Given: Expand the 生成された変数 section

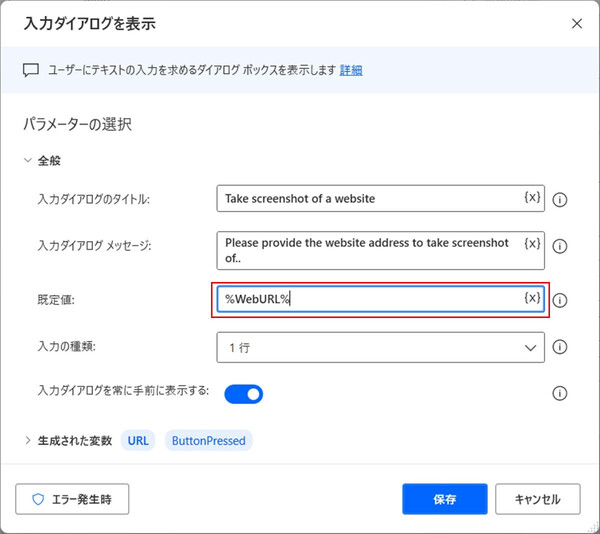Looking at the screenshot, I should 27,440.
